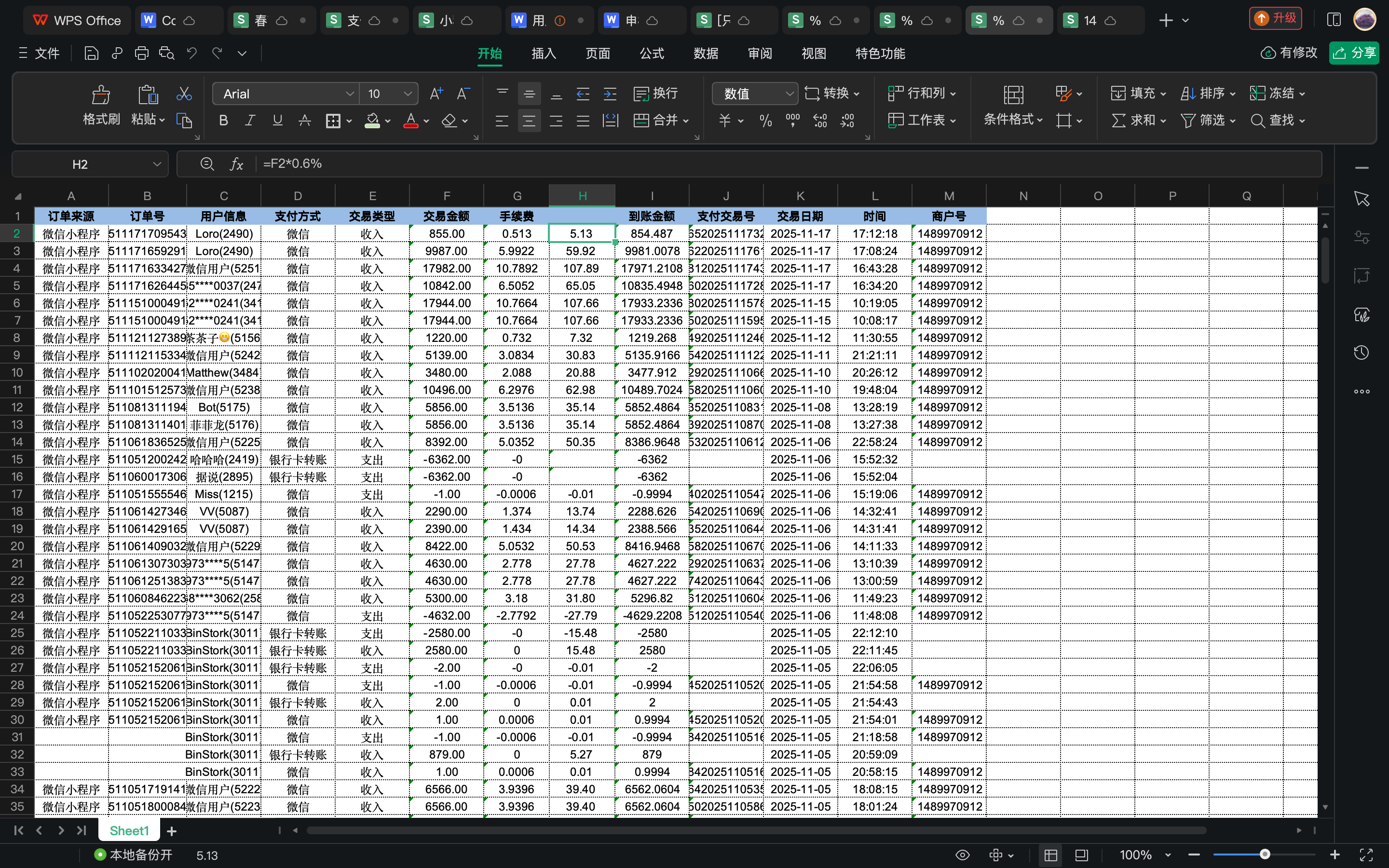1389x868 pixels.
Task: Toggle Wrap Text (换行)
Action: (x=655, y=94)
